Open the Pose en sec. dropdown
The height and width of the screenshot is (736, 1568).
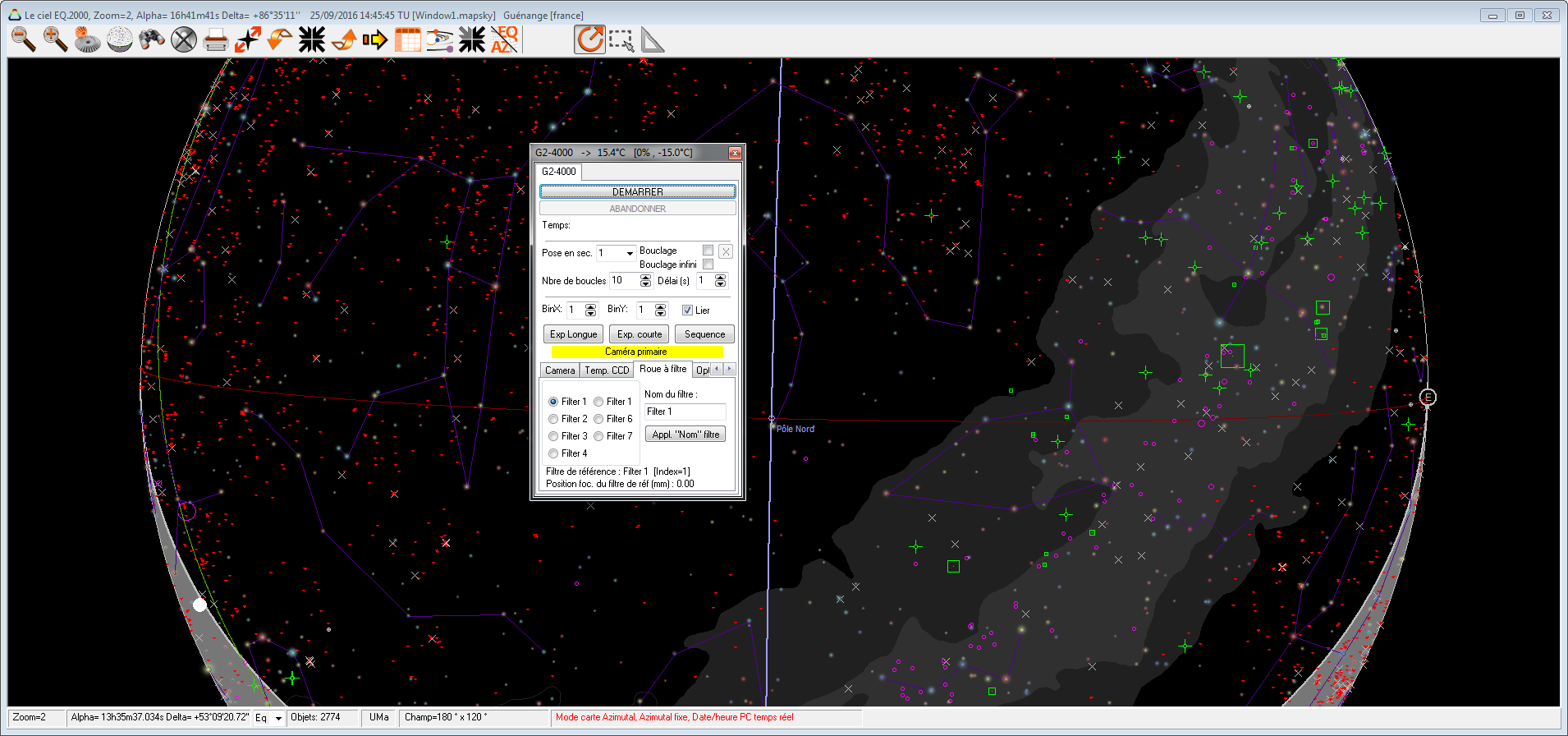[630, 253]
